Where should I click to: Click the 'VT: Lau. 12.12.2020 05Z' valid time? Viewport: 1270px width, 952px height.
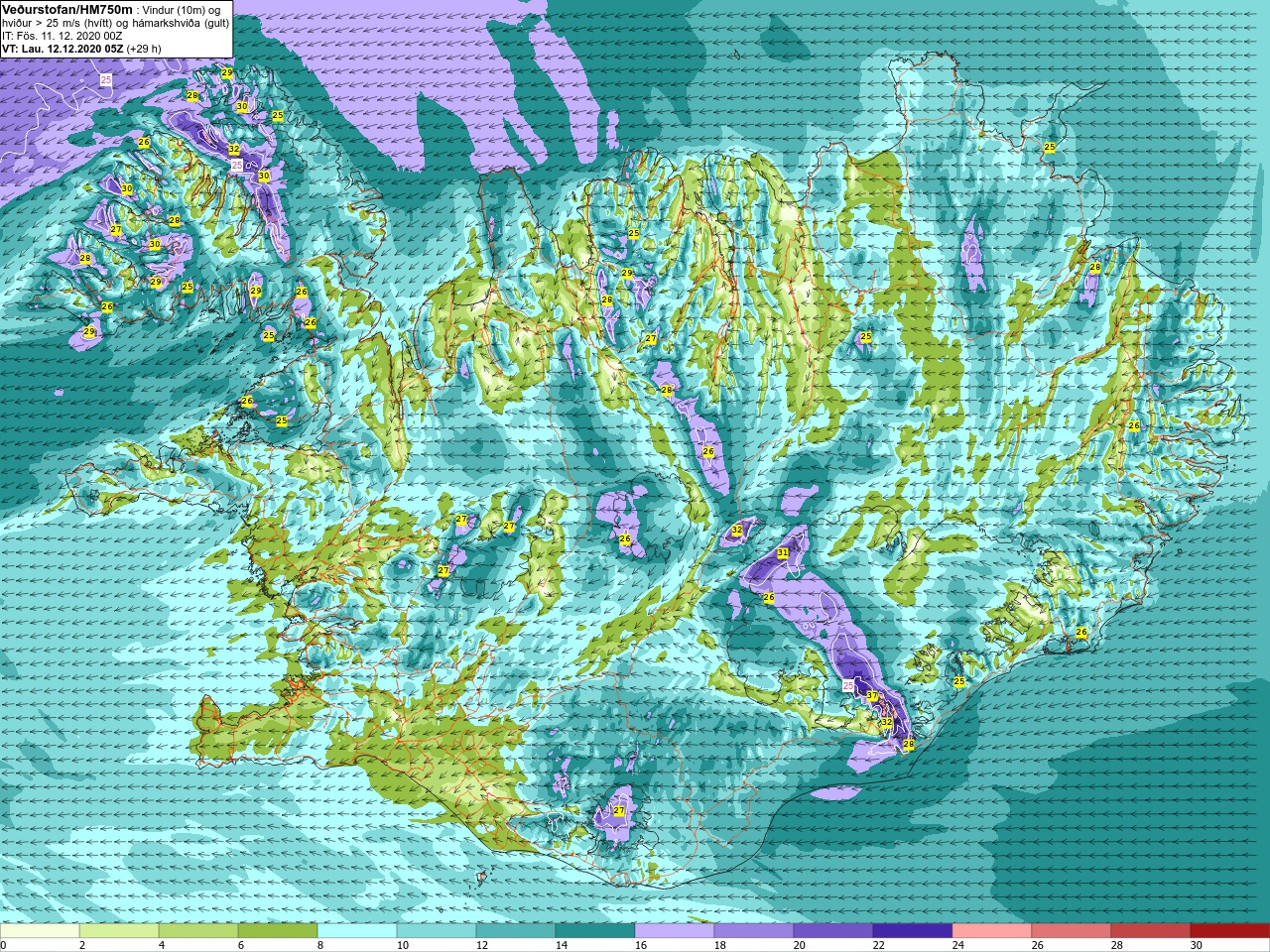point(63,49)
